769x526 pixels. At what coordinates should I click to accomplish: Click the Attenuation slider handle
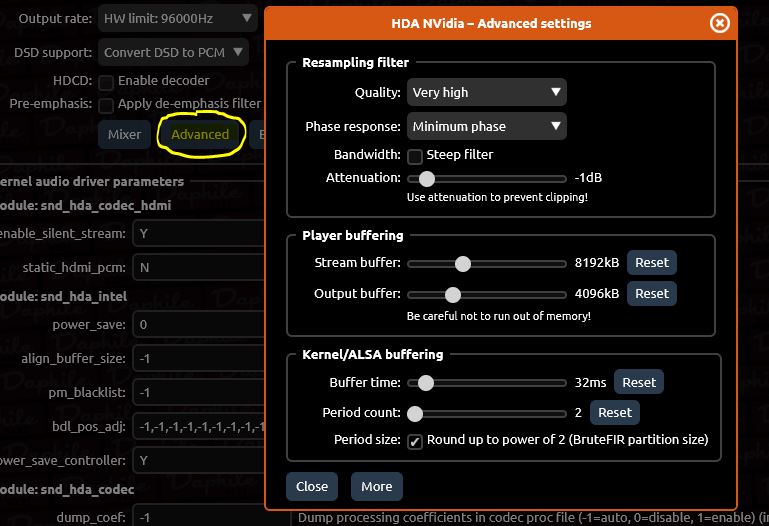click(427, 179)
